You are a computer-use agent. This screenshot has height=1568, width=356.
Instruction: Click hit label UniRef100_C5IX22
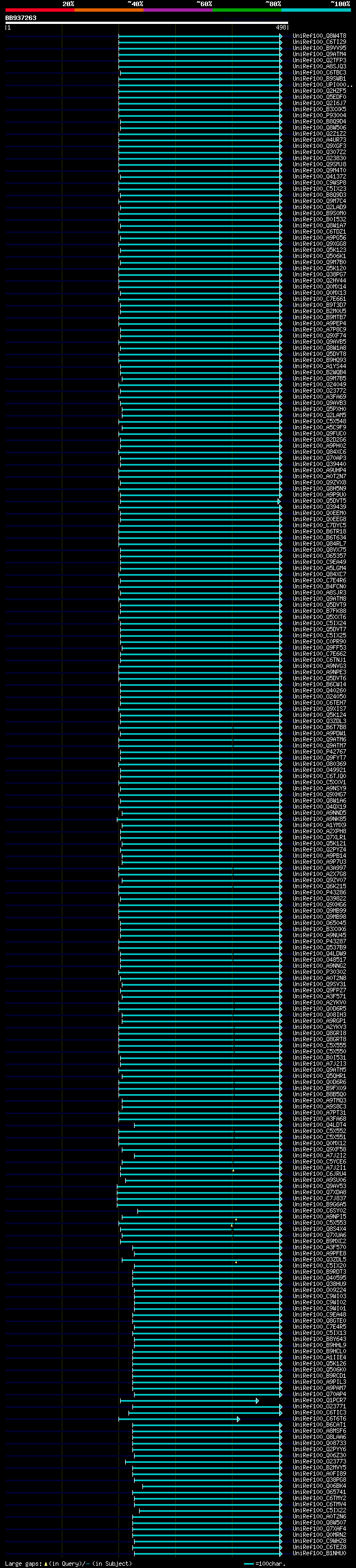pos(319,1510)
